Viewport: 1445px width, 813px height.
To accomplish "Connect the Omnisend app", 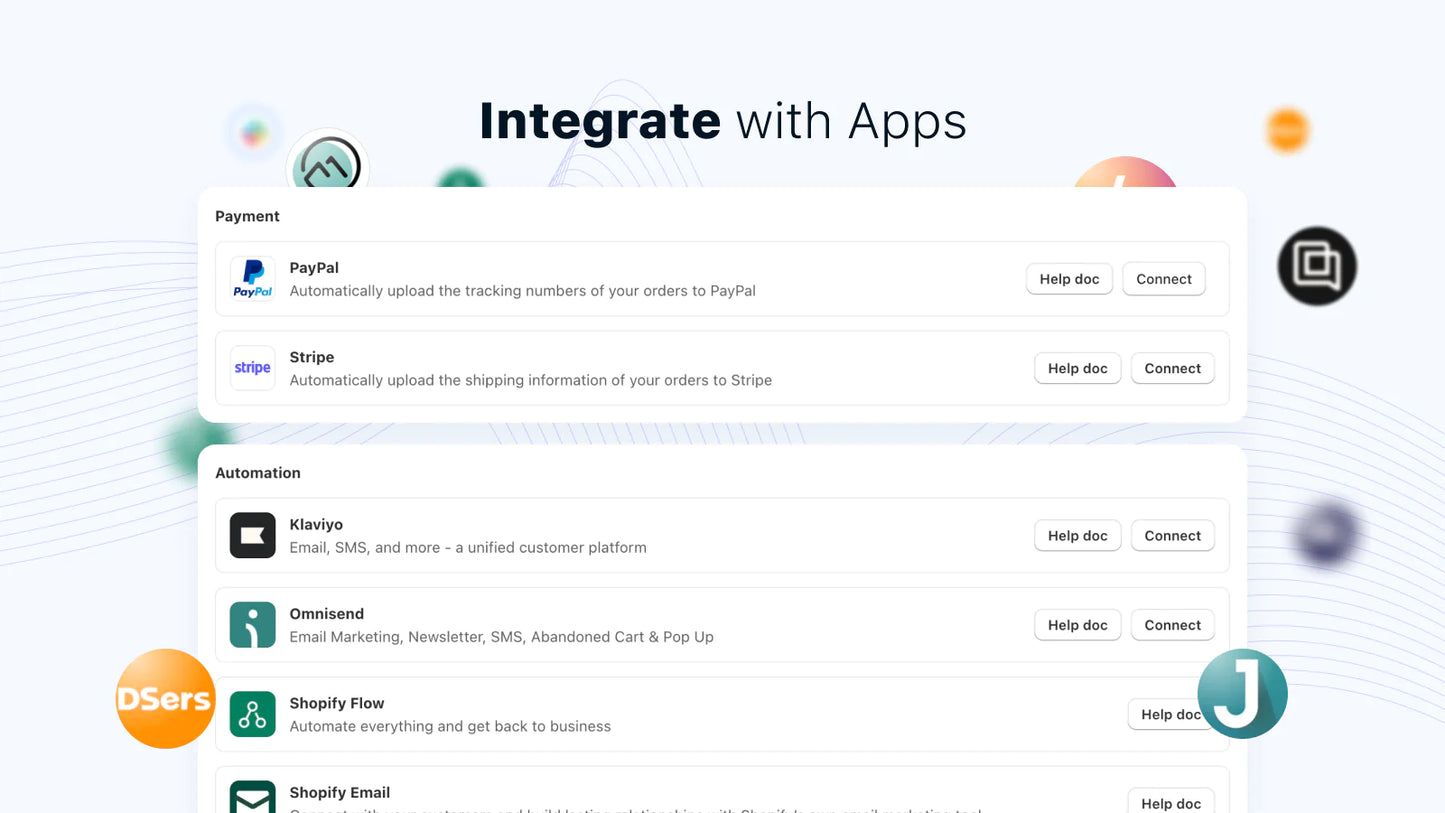I will [x=1172, y=624].
